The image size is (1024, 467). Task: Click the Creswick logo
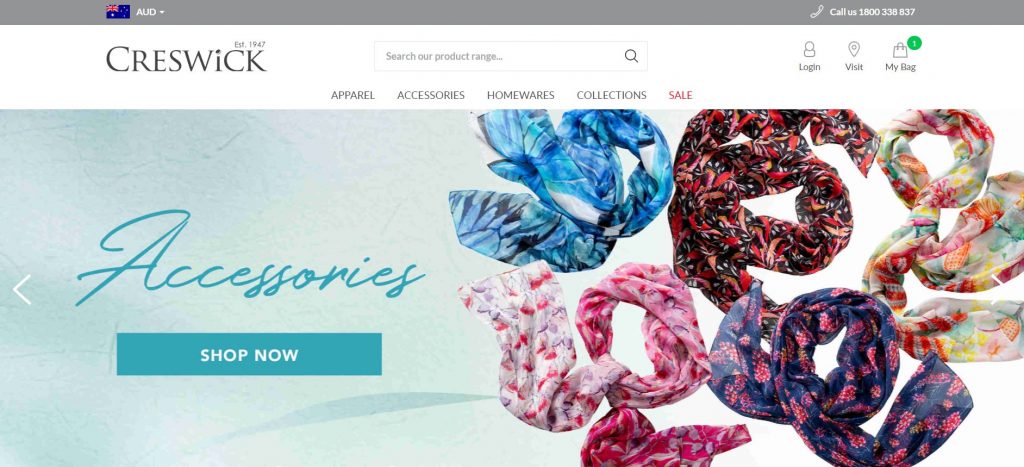186,57
